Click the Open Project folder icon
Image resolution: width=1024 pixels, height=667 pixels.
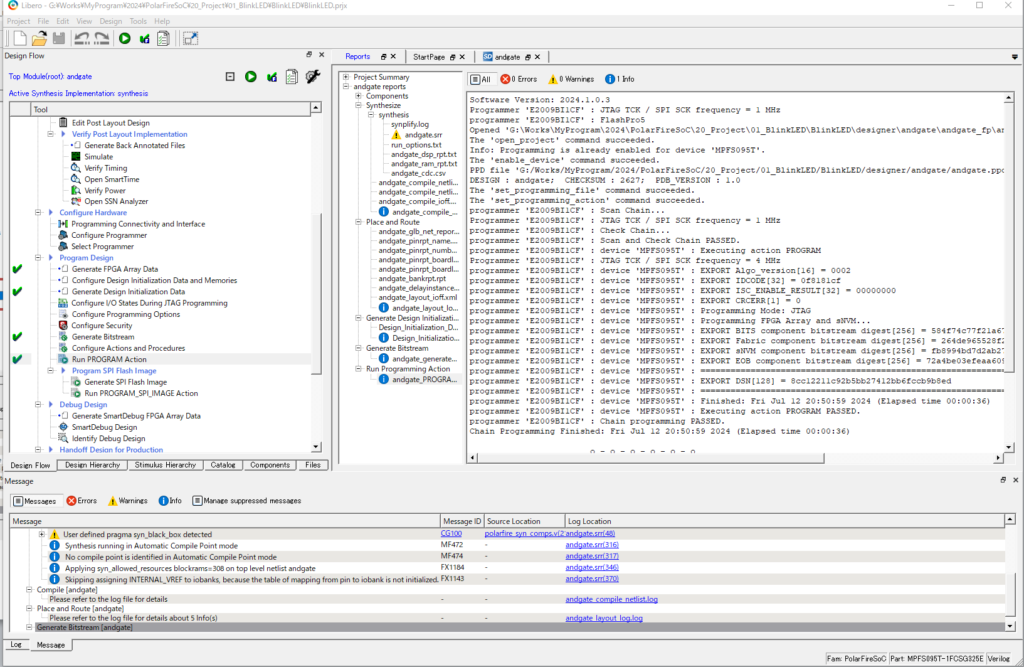pos(40,39)
